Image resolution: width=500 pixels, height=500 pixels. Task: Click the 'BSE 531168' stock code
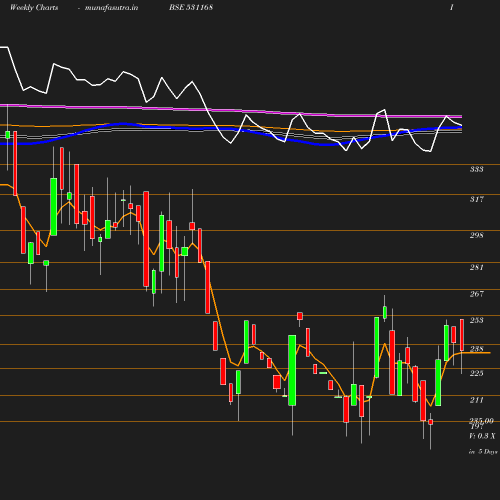pos(191,7)
